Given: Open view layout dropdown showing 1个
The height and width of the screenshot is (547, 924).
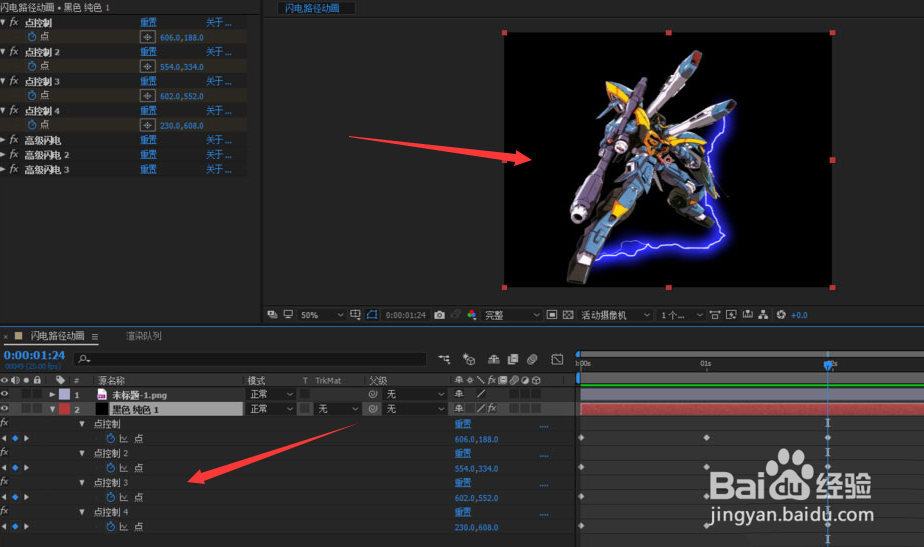Looking at the screenshot, I should [x=681, y=315].
